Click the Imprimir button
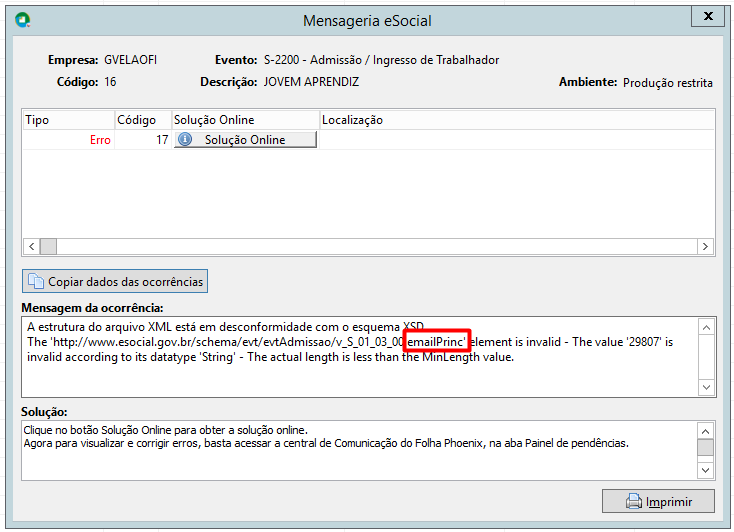This screenshot has height=532, width=734. pyautogui.click(x=658, y=501)
